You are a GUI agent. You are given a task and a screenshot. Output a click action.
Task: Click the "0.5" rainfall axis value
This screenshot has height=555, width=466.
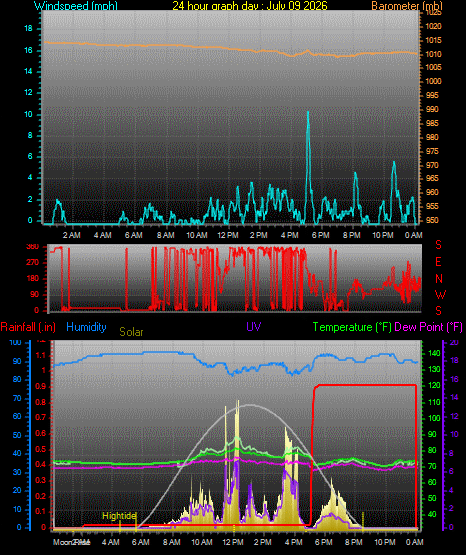pyautogui.click(x=41, y=450)
